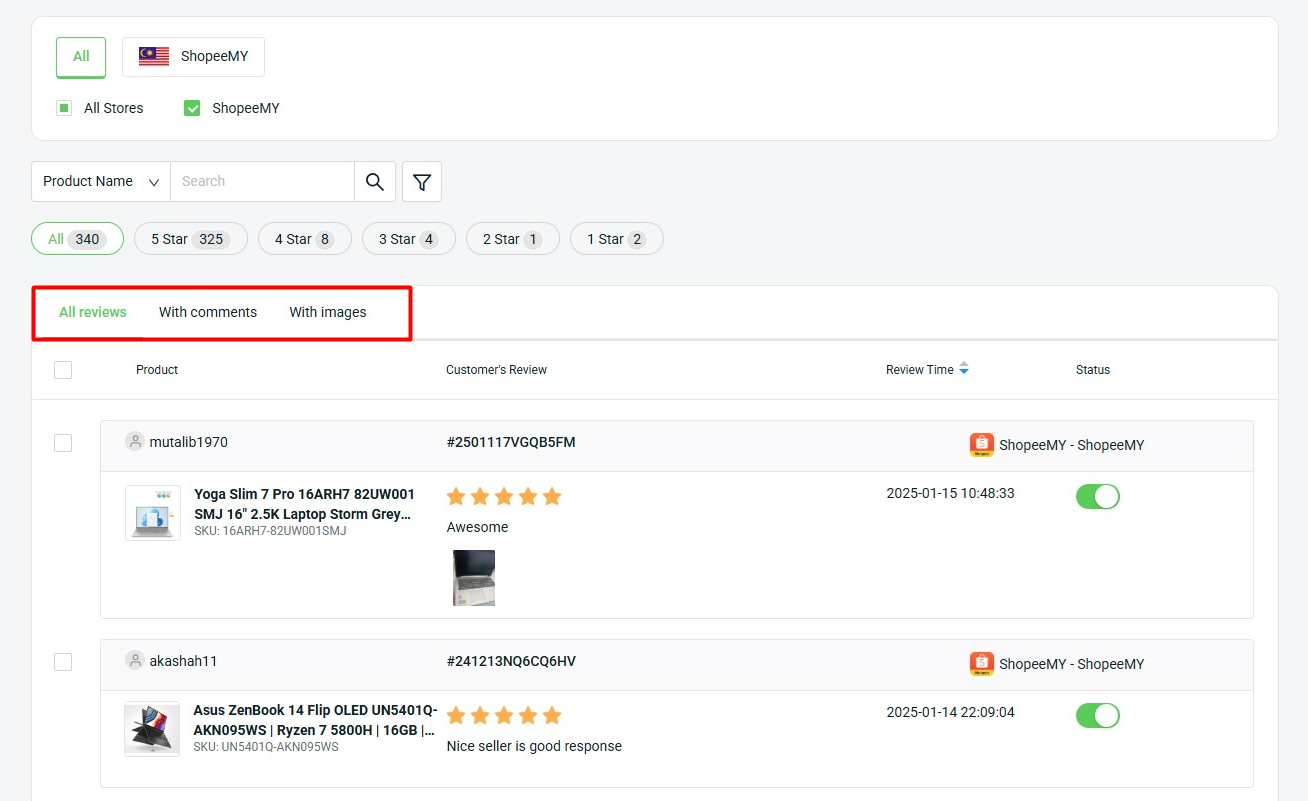Disable status toggle for the Yoga Slim review
Image resolution: width=1308 pixels, height=801 pixels.
point(1097,496)
